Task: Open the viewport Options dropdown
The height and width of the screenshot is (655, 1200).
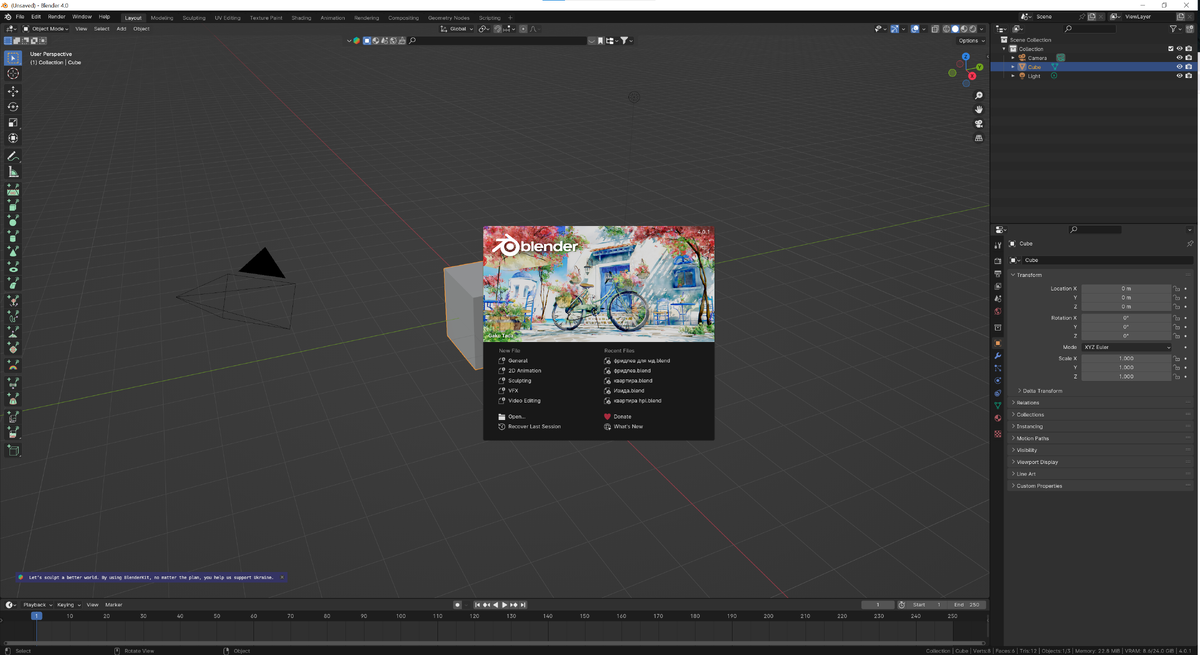Action: tap(970, 41)
